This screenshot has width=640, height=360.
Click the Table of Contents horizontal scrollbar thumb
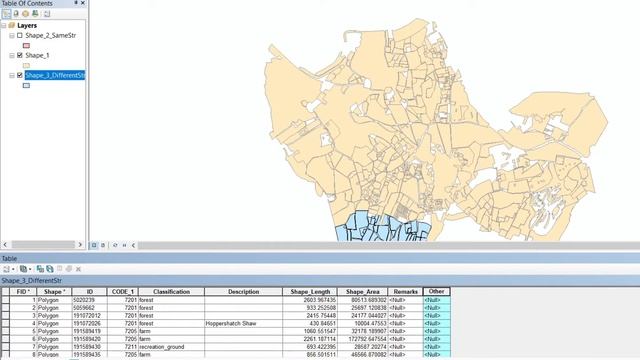tap(43, 244)
